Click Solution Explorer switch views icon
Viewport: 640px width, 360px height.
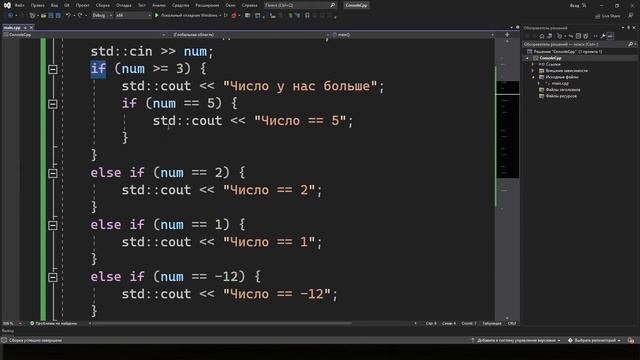tap(549, 36)
